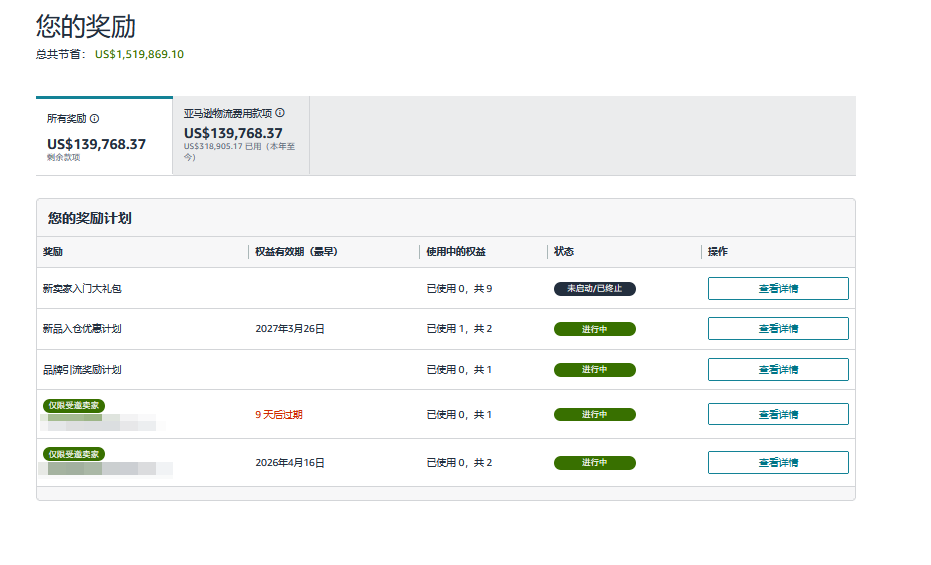This screenshot has height=565, width=931.
Task: Click 查看详情 for the 2026年4月16日 reward
Action: tap(778, 463)
